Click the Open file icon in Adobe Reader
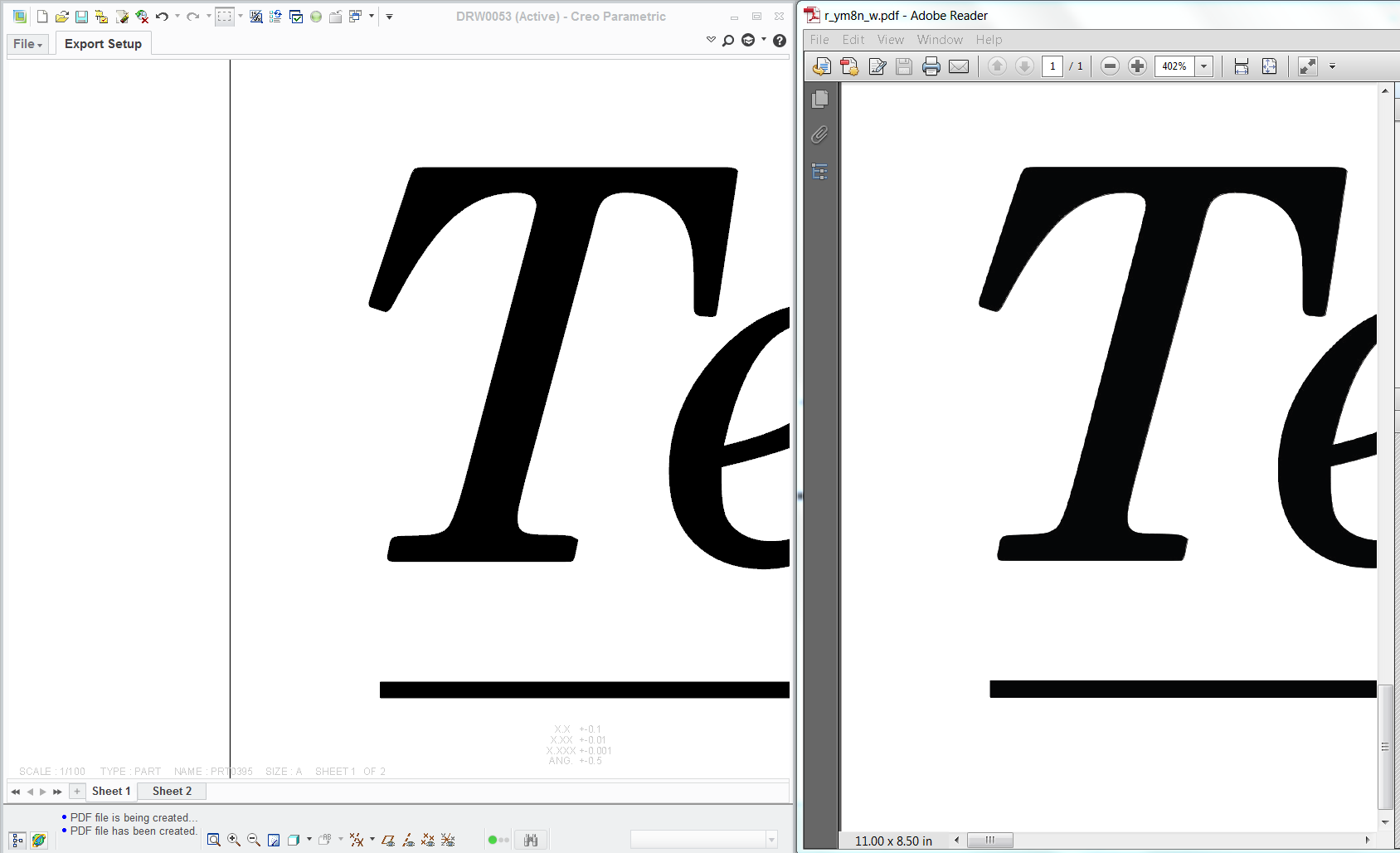 tap(822, 66)
